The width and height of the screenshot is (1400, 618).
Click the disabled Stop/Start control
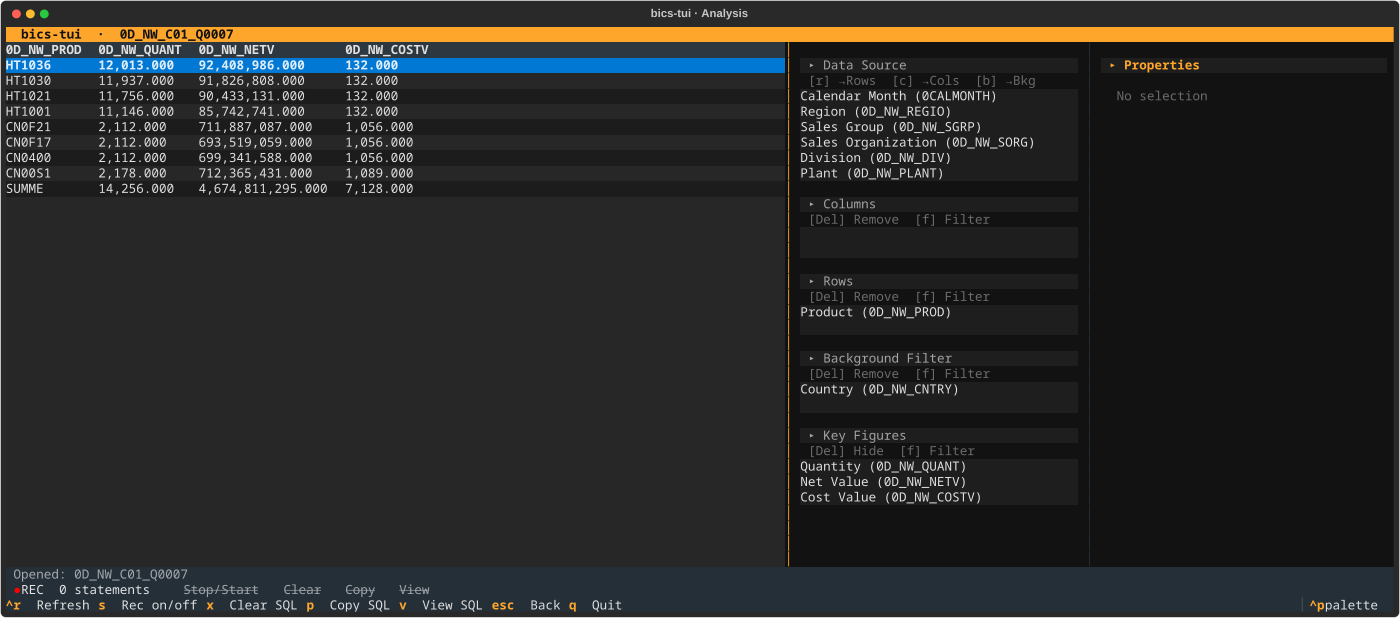221,590
